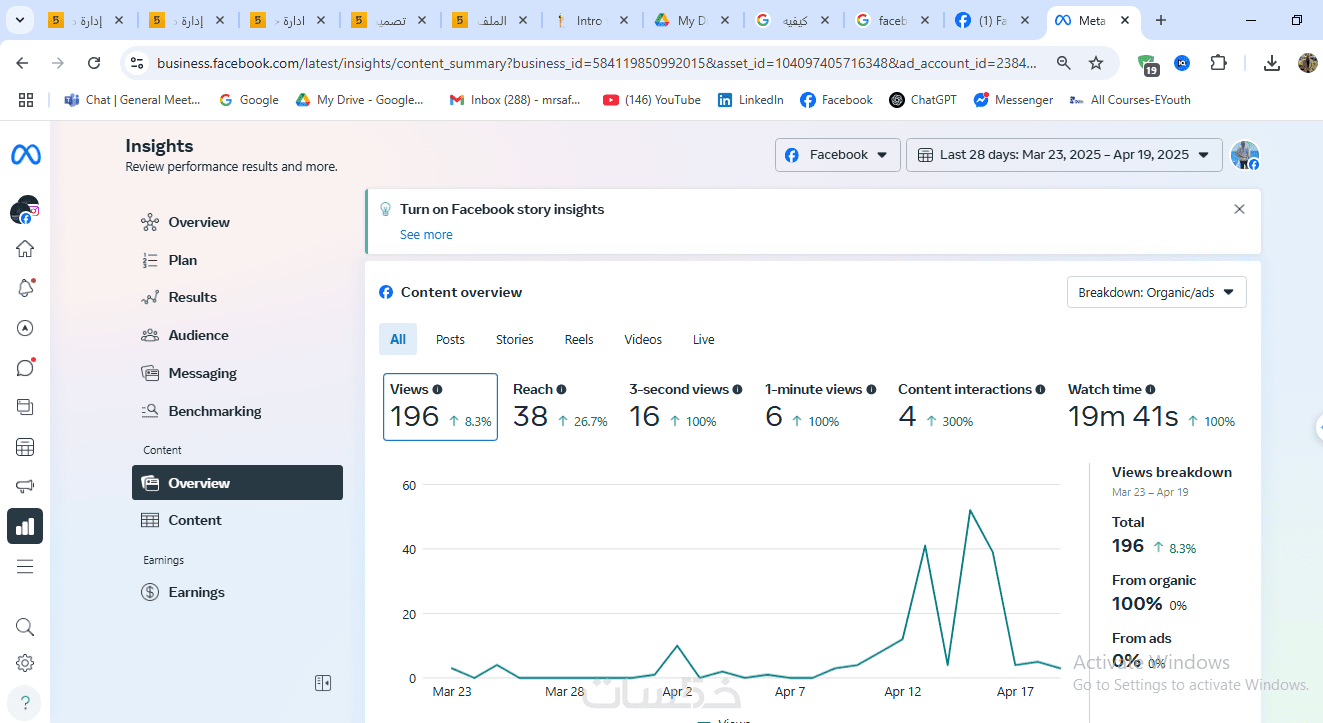Open the Planner calendar icon in the rail

coord(25,447)
